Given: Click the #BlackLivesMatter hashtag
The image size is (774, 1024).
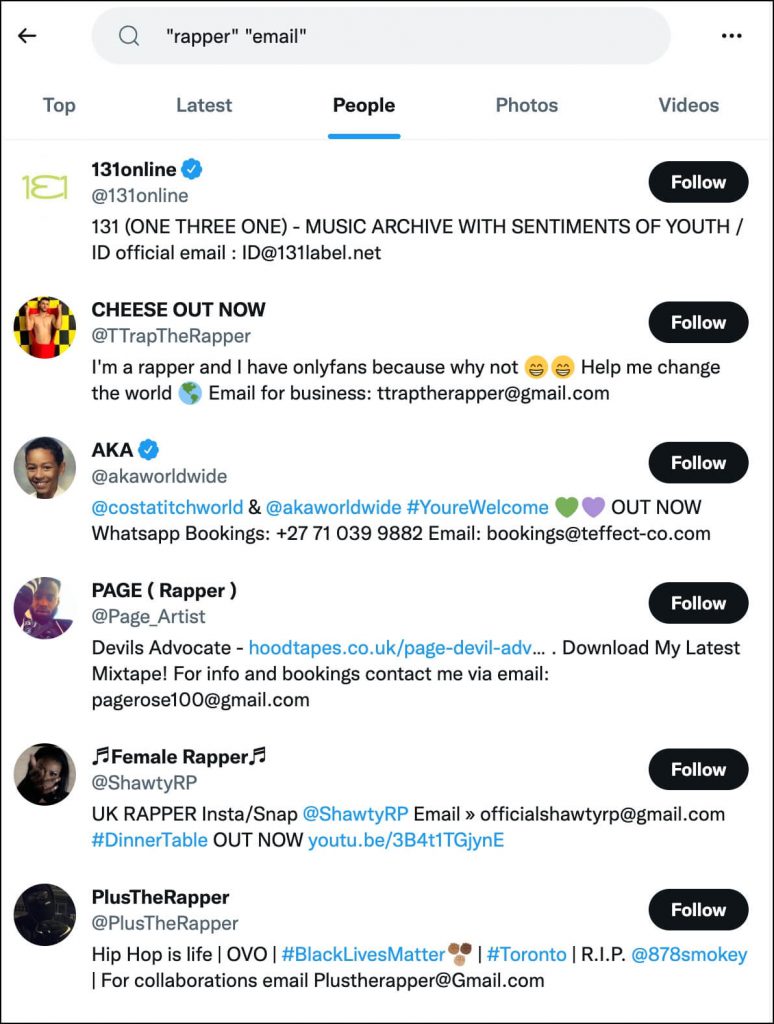Looking at the screenshot, I should click(363, 954).
